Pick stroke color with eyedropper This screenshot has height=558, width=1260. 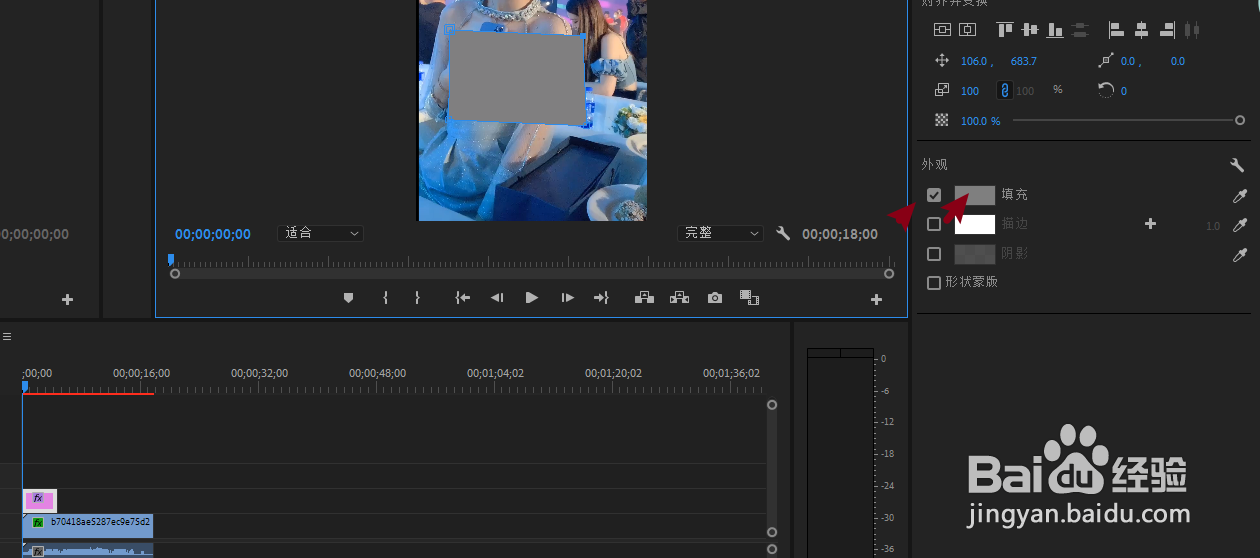pos(1240,225)
